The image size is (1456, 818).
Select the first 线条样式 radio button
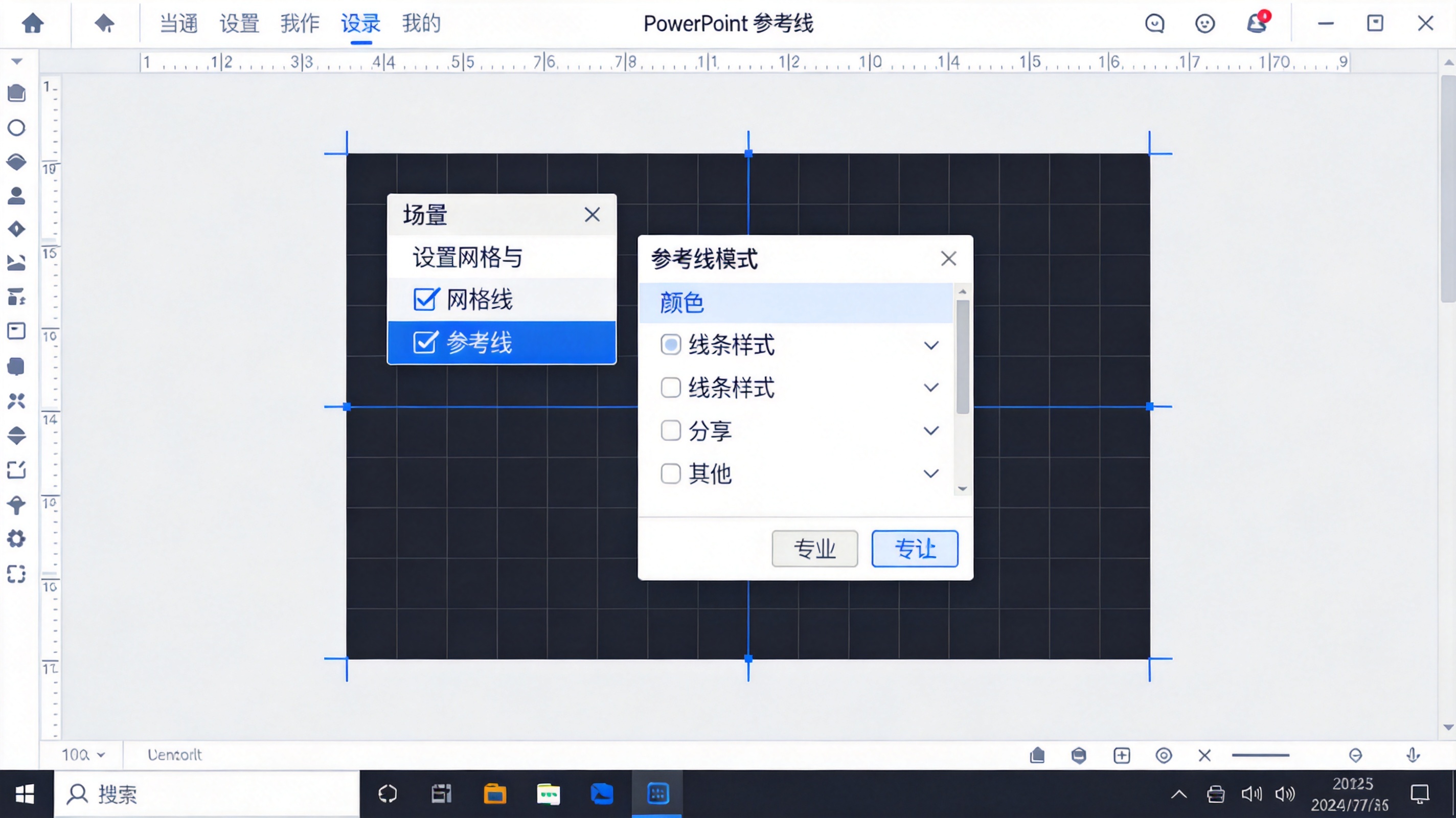pyautogui.click(x=671, y=345)
